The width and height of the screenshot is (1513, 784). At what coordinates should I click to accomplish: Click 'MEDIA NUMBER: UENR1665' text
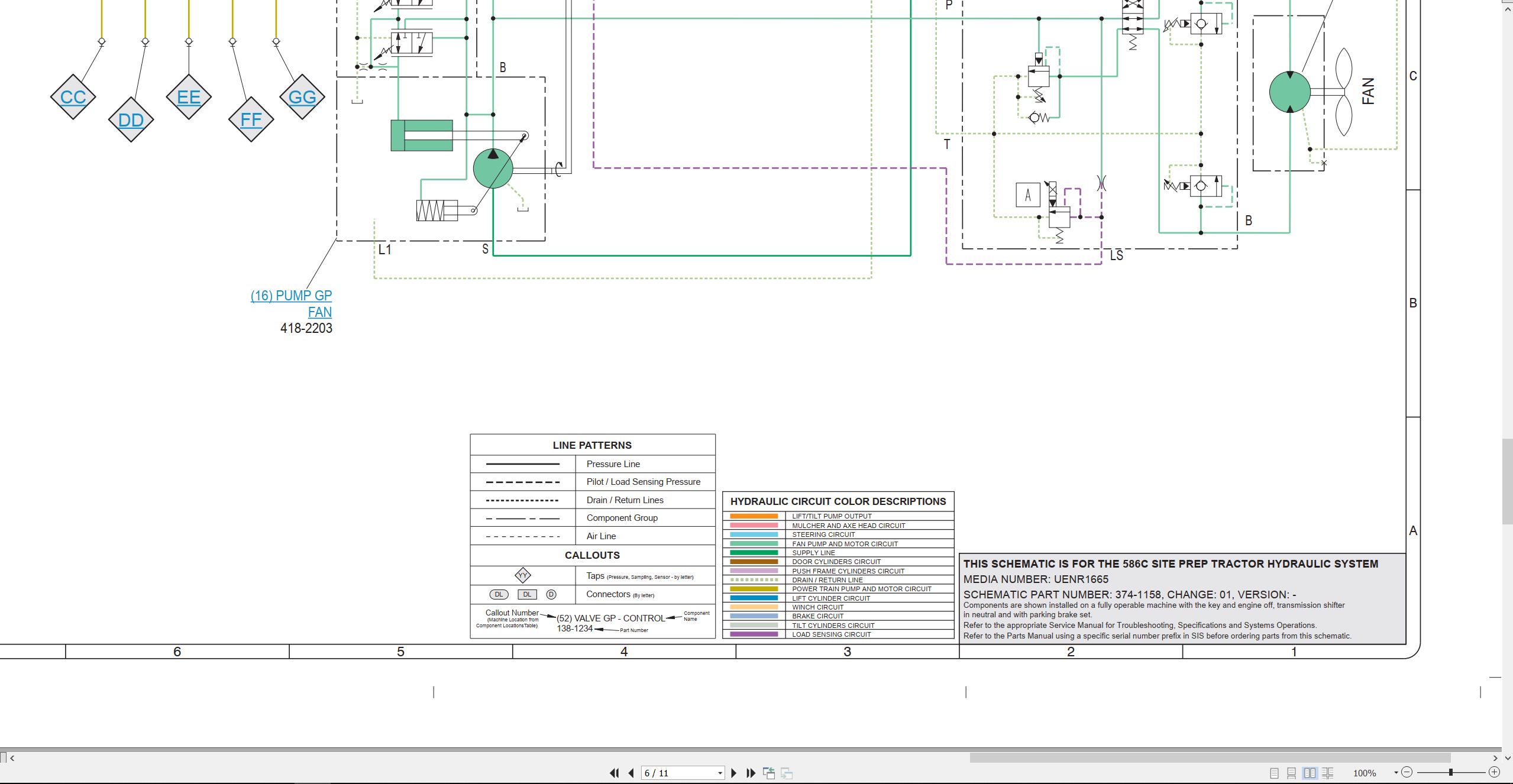tap(1036, 579)
